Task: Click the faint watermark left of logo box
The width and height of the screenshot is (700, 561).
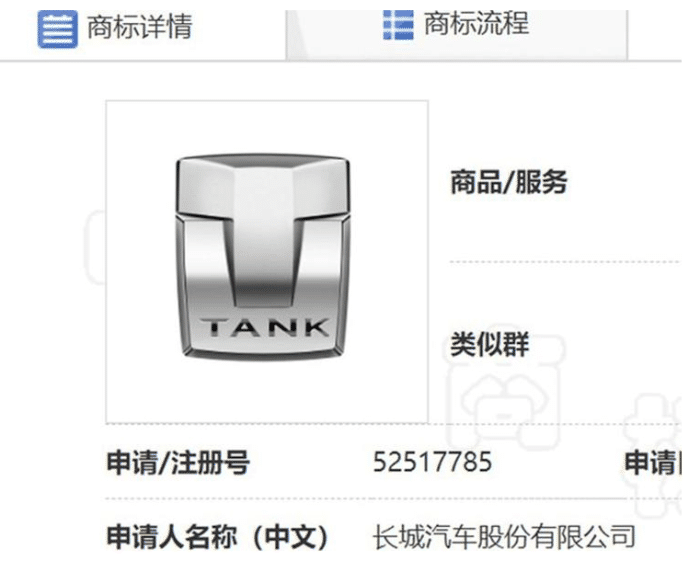Action: click(95, 248)
